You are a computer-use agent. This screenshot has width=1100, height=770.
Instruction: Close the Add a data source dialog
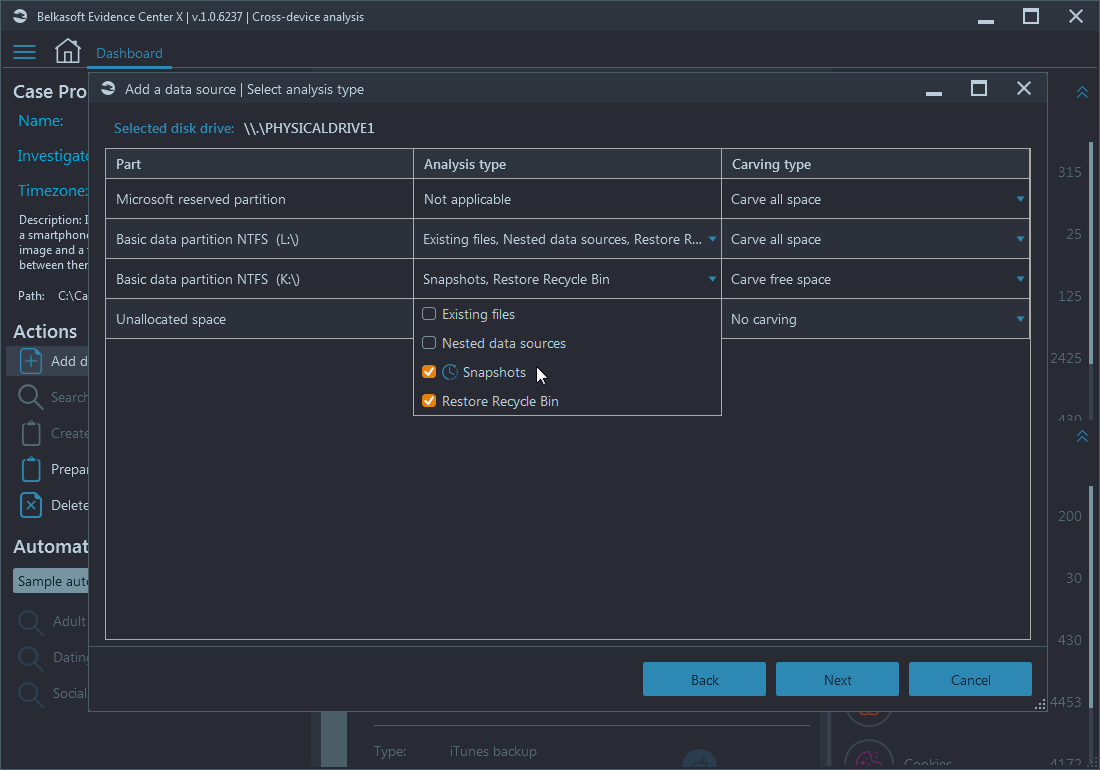tap(1024, 88)
